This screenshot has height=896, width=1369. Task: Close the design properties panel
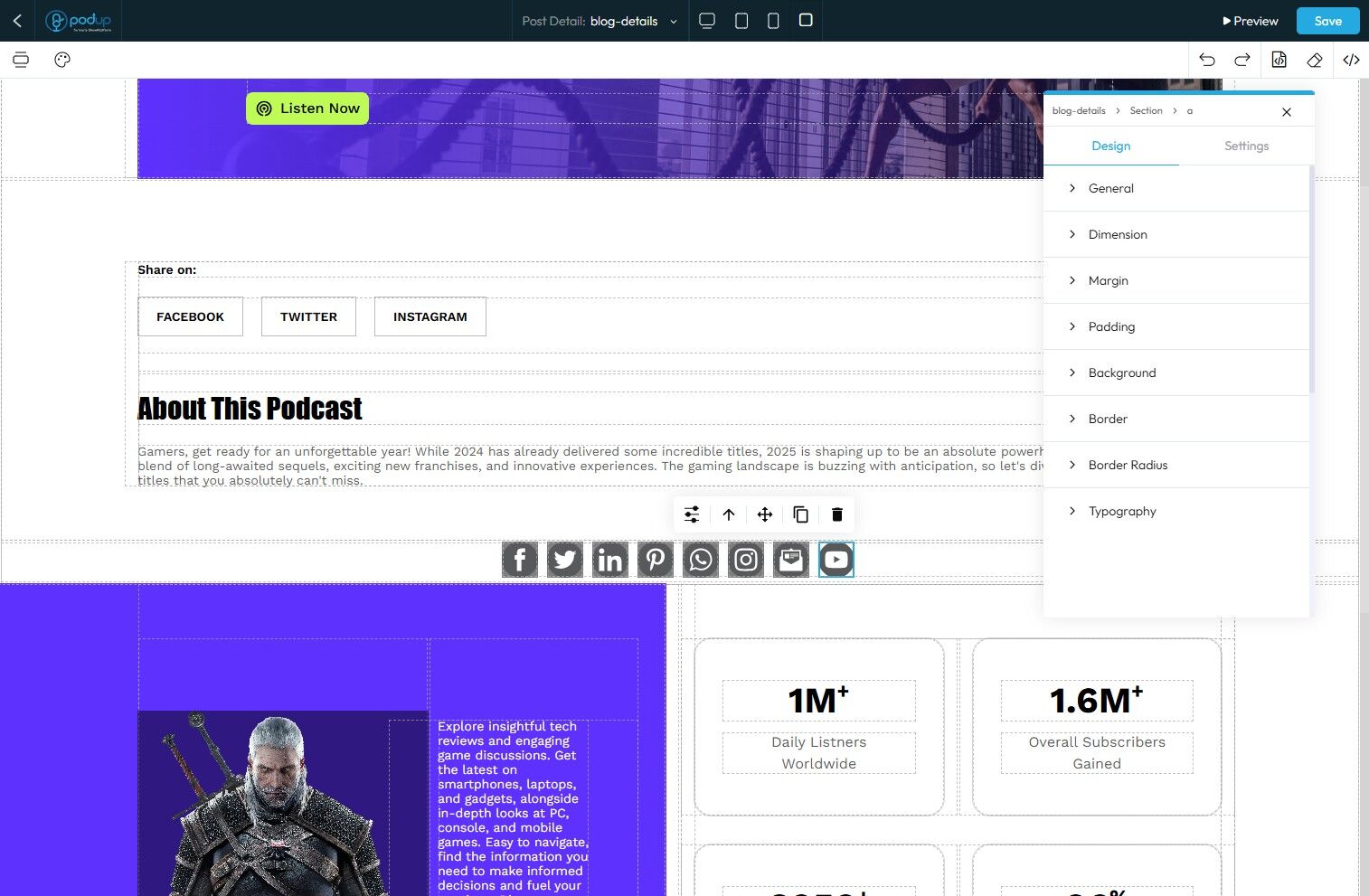1287,112
